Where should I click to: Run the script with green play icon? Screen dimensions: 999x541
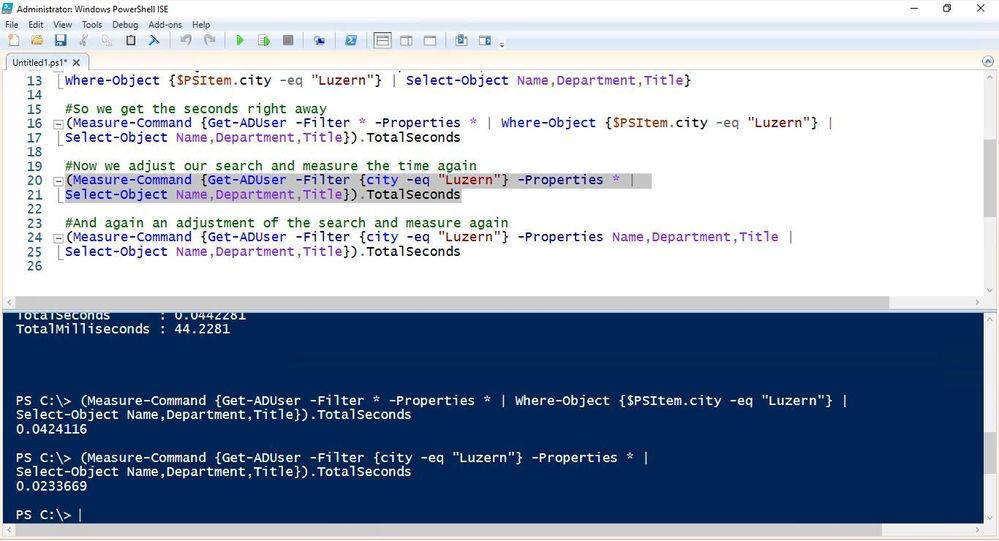[x=240, y=41]
